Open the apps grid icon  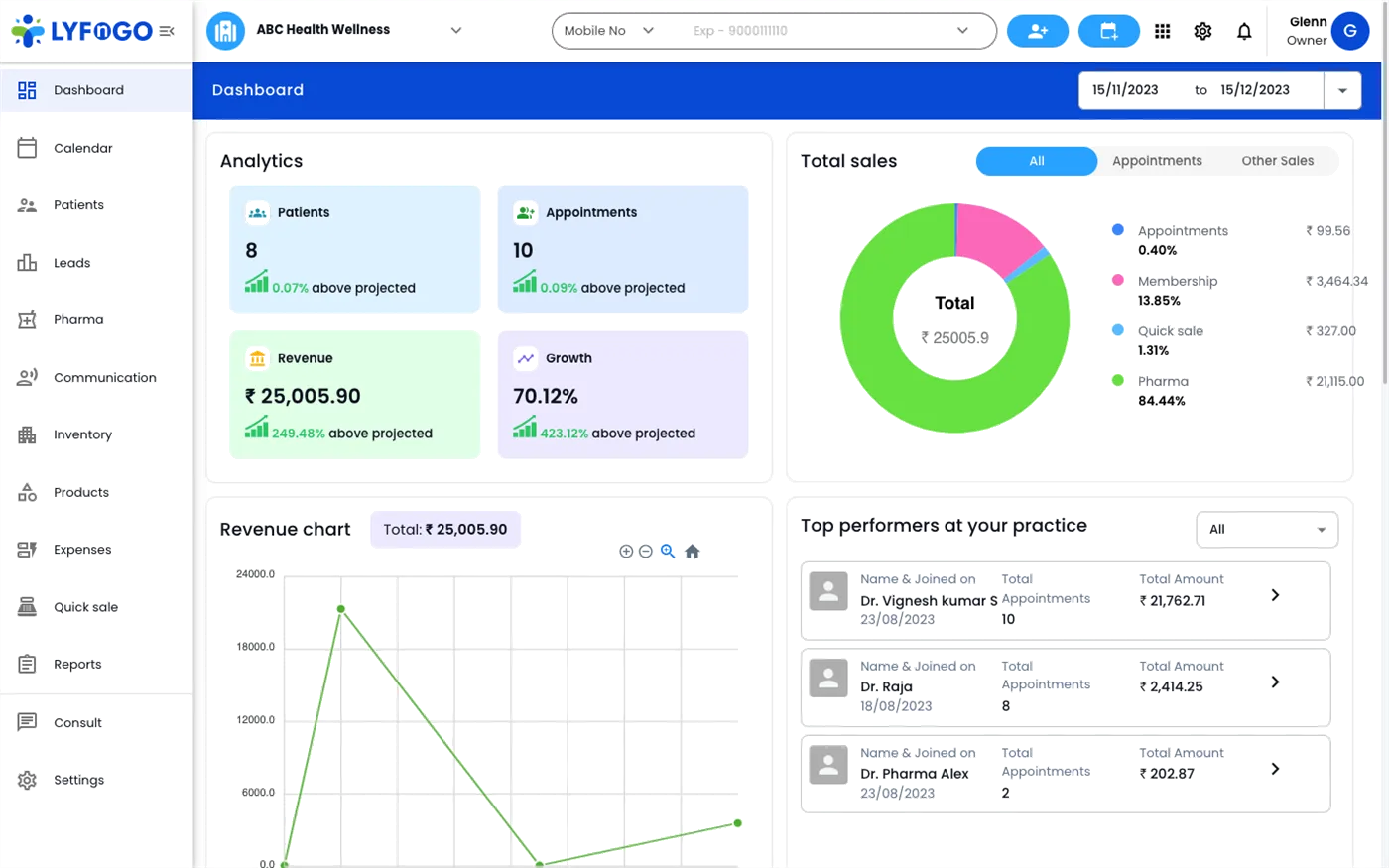1162,31
